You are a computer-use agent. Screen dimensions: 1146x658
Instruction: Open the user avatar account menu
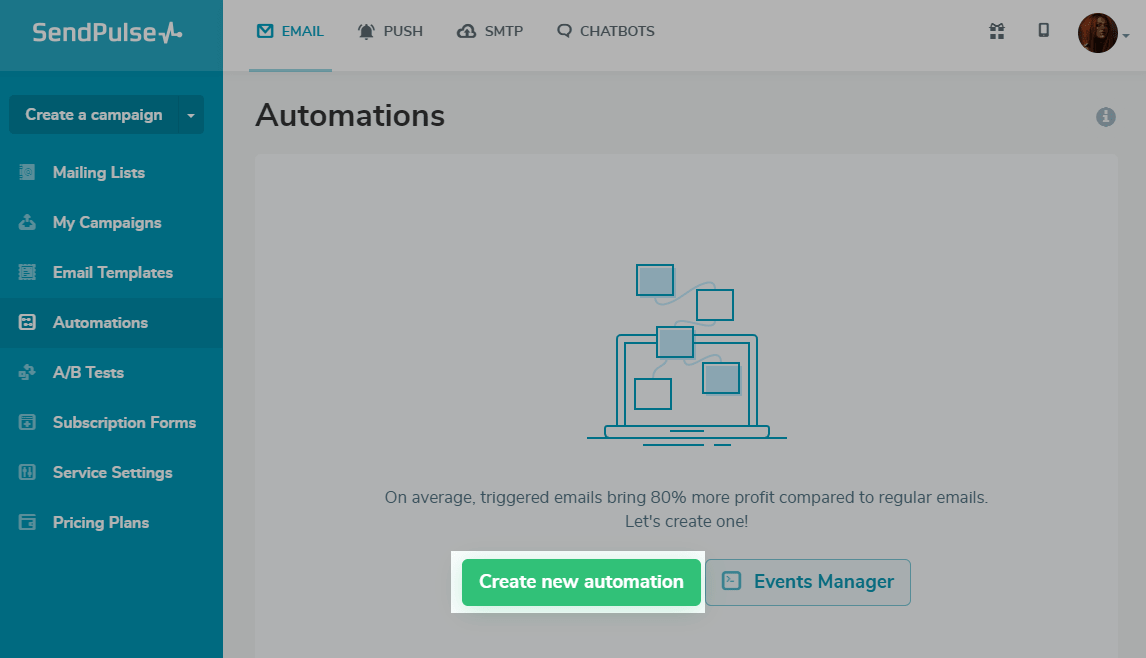pyautogui.click(x=1098, y=33)
